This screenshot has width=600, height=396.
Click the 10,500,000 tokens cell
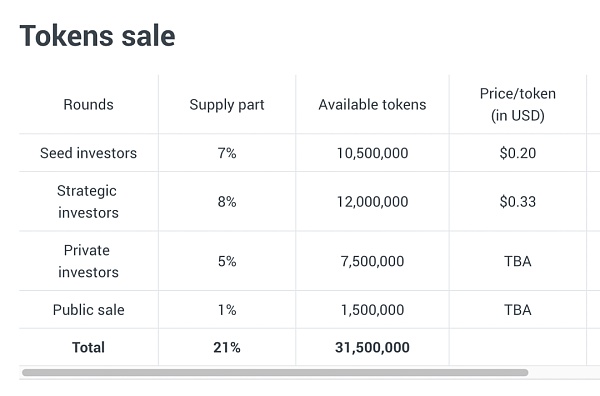[x=372, y=153]
